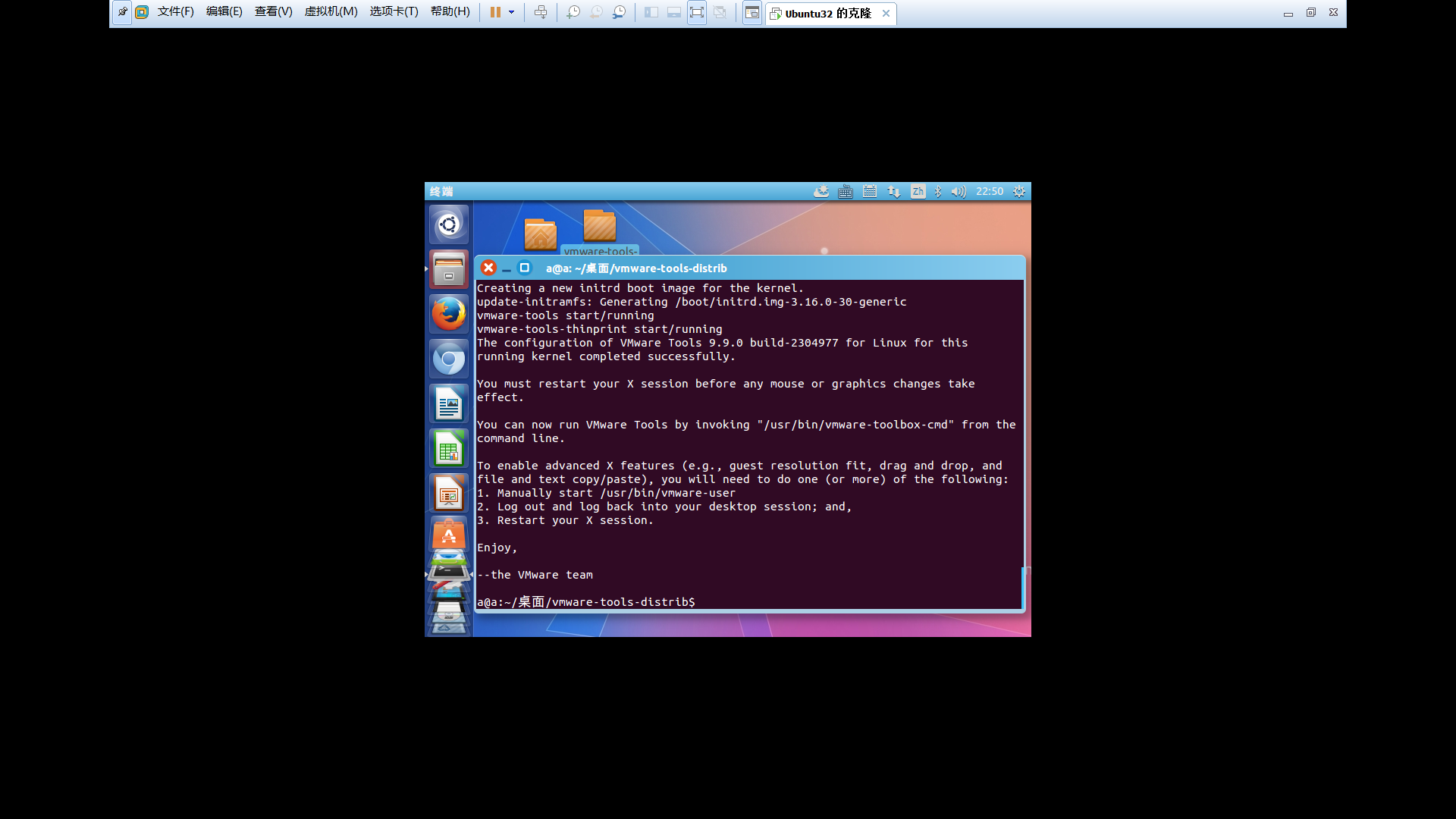The height and width of the screenshot is (819, 1456).
Task: Click the console view icon
Action: click(x=752, y=12)
